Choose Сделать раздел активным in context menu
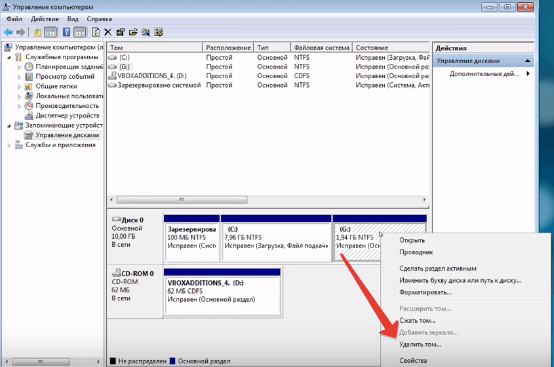This screenshot has height=367, width=554. click(x=438, y=268)
